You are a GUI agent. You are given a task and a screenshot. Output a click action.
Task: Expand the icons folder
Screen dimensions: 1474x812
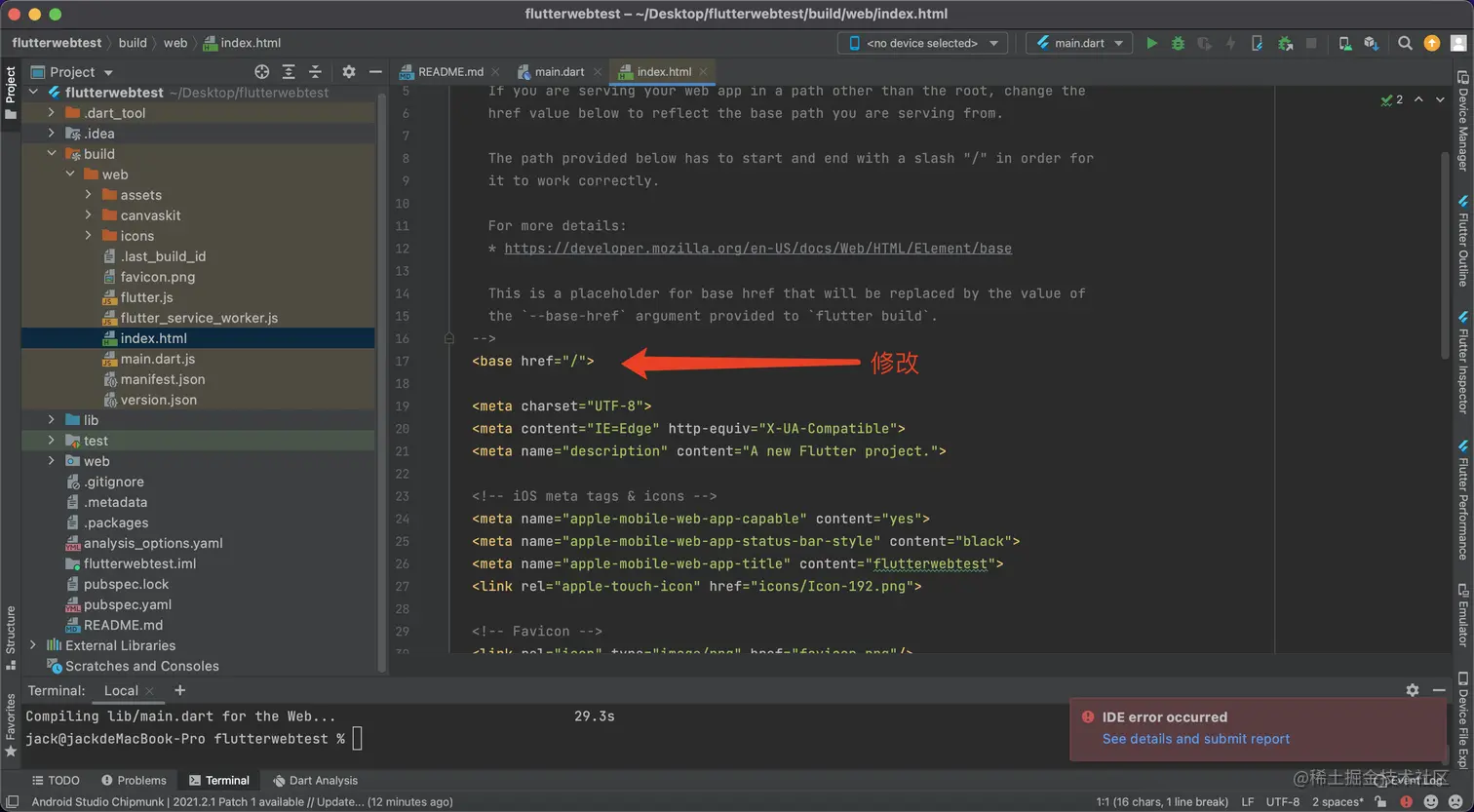click(89, 236)
